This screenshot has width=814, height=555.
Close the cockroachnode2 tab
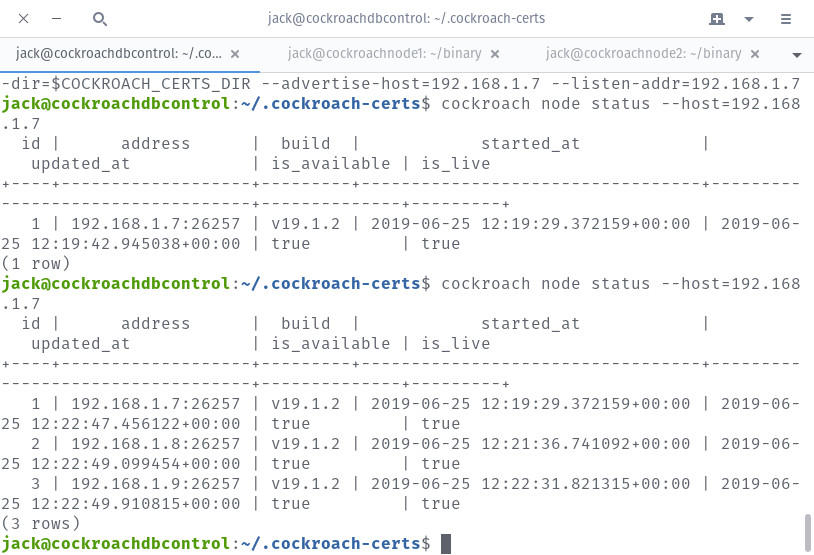pos(755,54)
